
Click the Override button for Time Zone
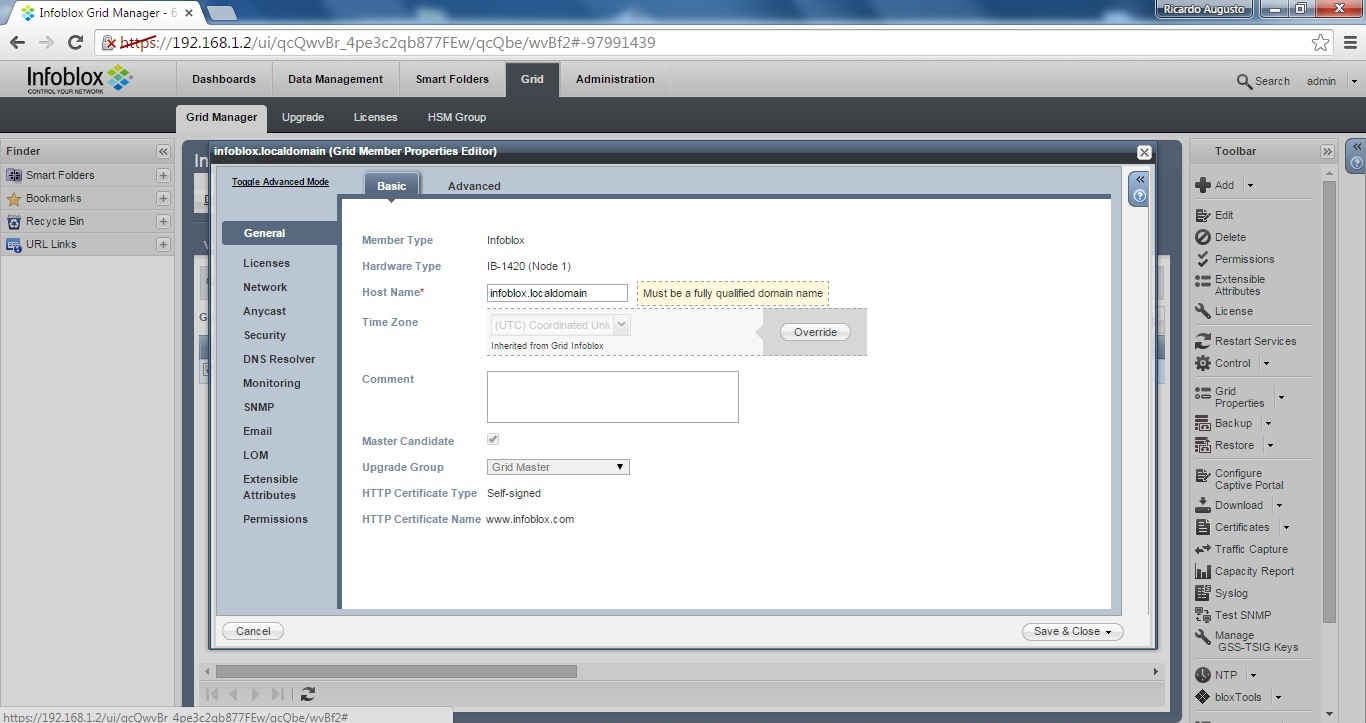tap(815, 332)
